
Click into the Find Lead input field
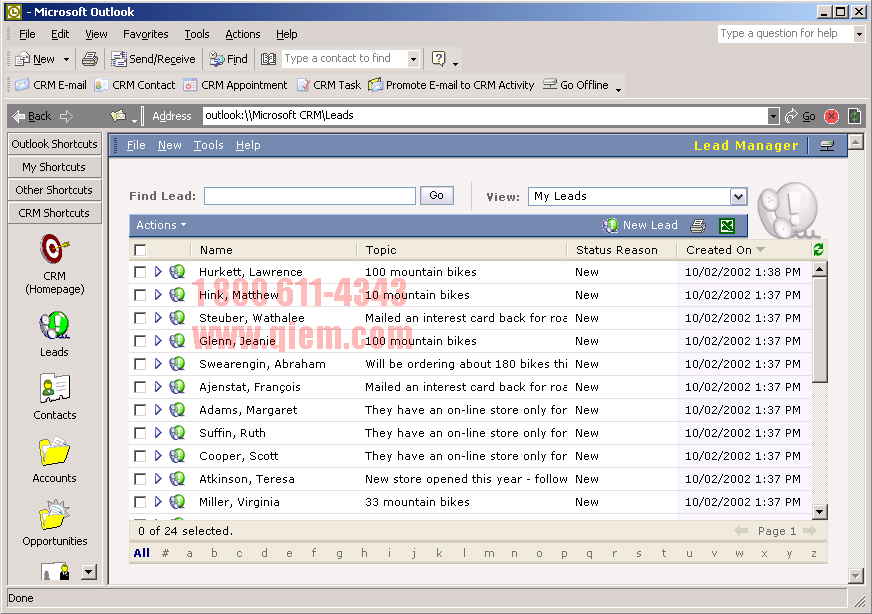(x=310, y=196)
